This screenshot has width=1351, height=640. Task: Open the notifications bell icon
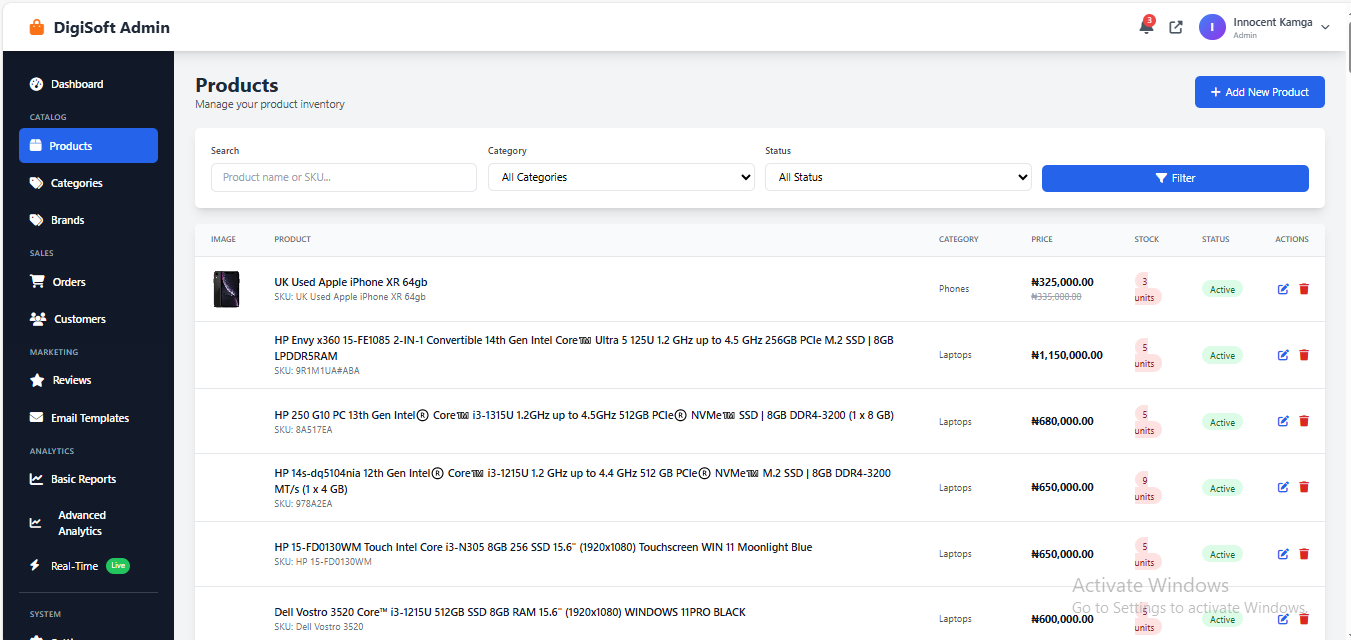1146,27
